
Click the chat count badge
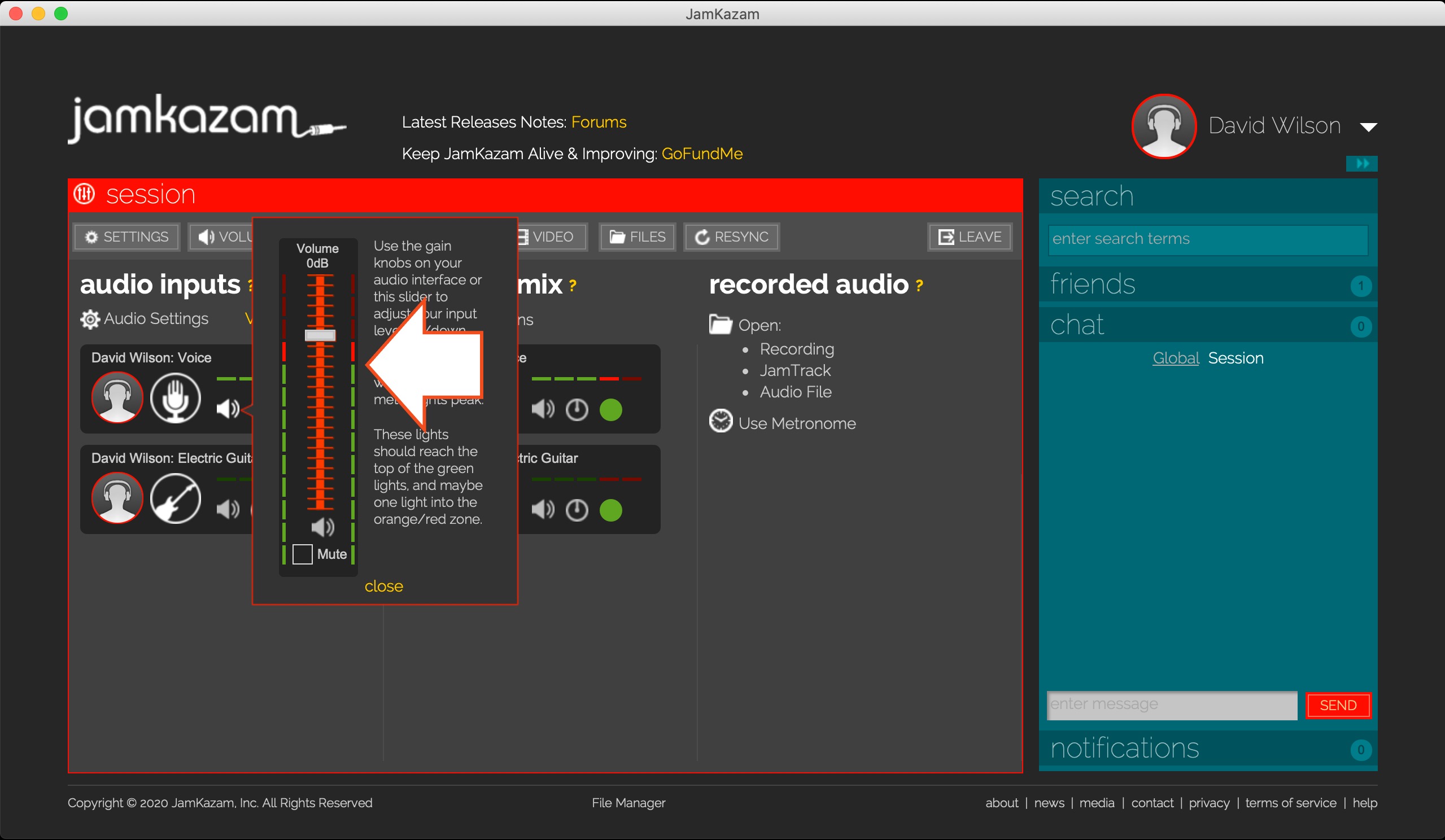pyautogui.click(x=1361, y=327)
